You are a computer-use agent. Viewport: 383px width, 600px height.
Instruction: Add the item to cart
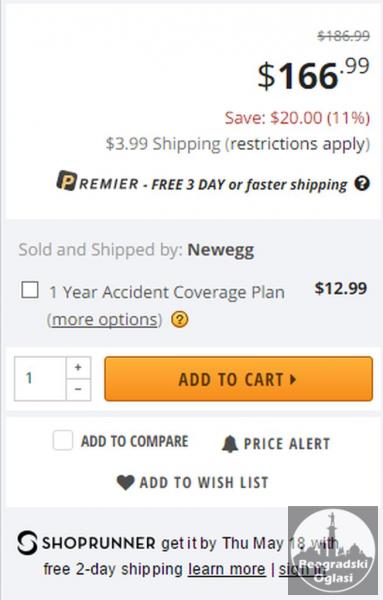coord(238,379)
